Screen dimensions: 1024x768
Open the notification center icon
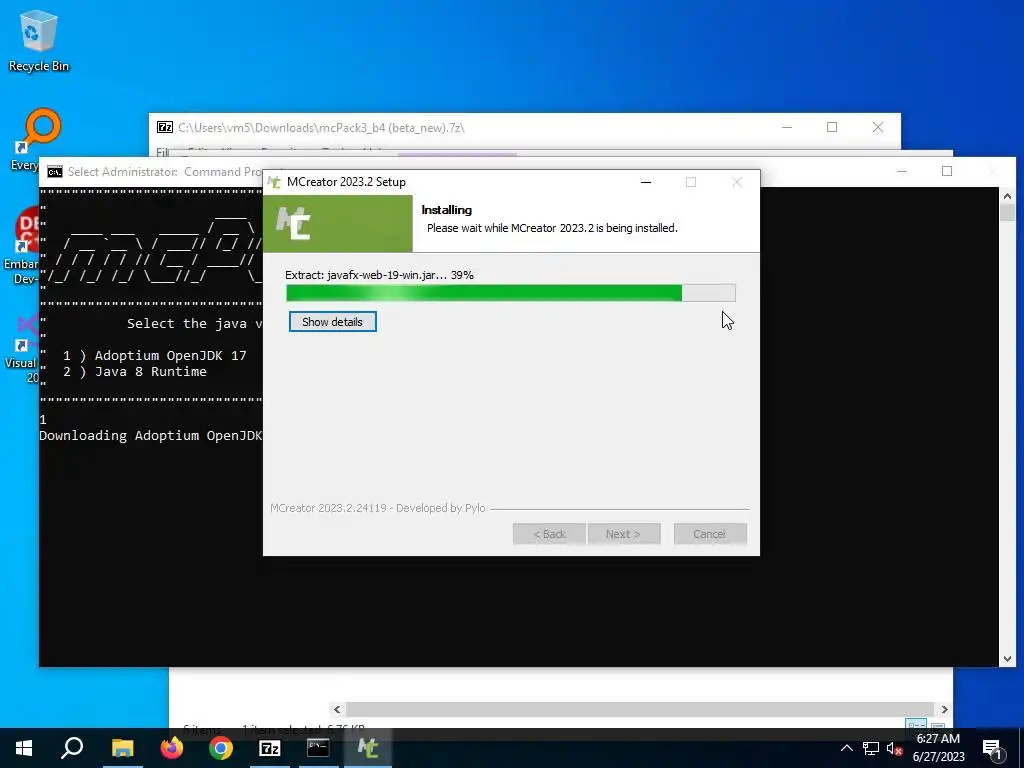[992, 748]
